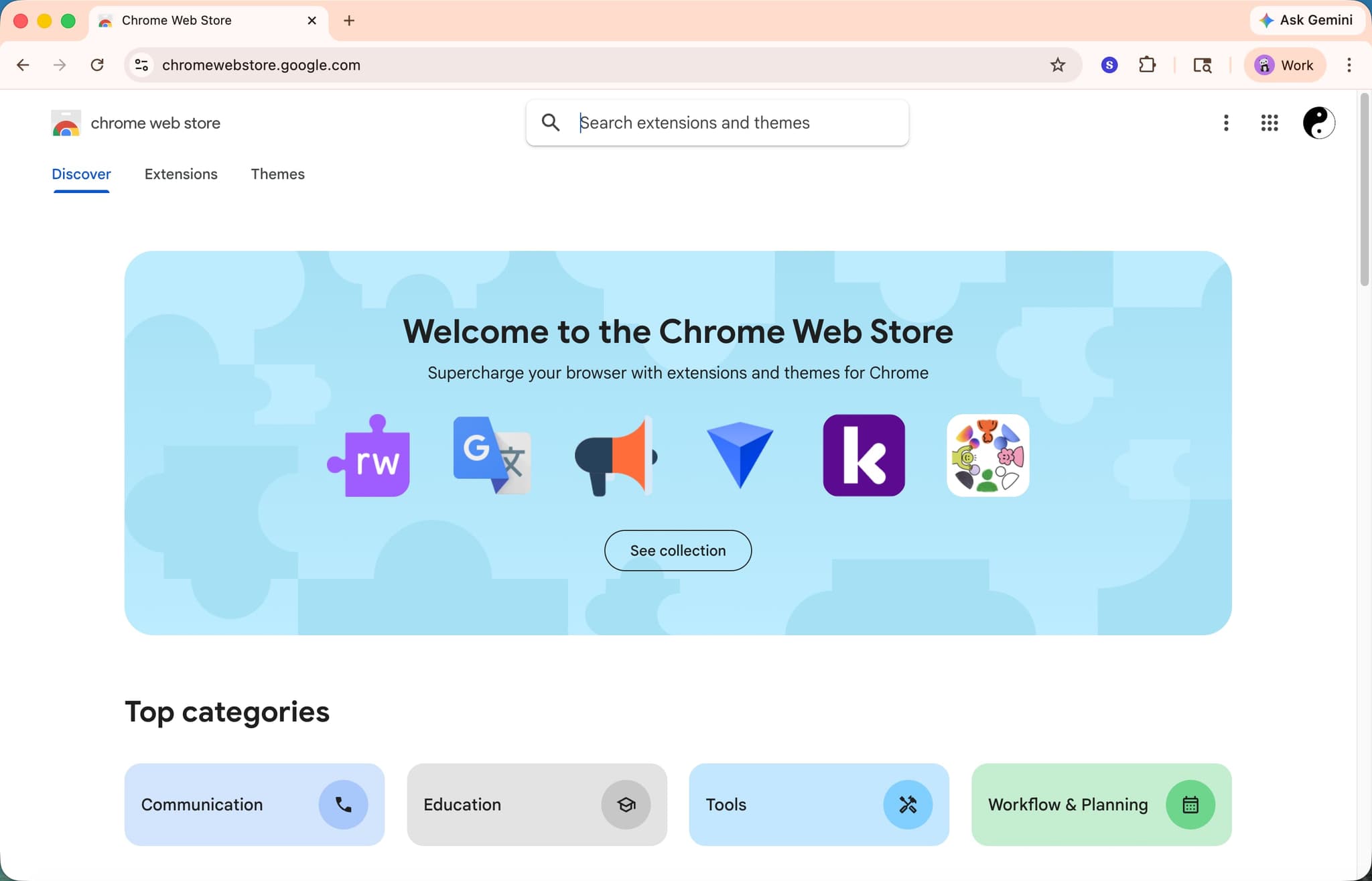Click the colorful collage extension icon
Screen dimensions: 1372x881
[x=987, y=456]
